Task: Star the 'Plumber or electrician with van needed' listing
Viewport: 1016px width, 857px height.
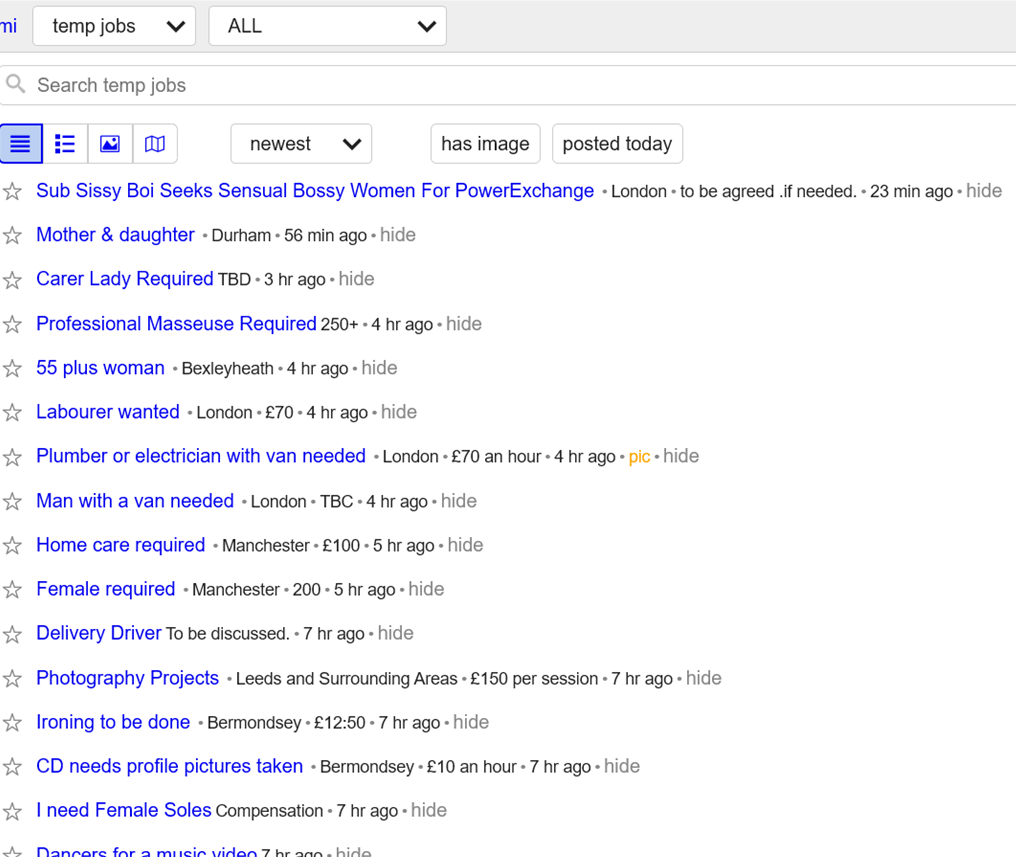Action: click(x=12, y=457)
